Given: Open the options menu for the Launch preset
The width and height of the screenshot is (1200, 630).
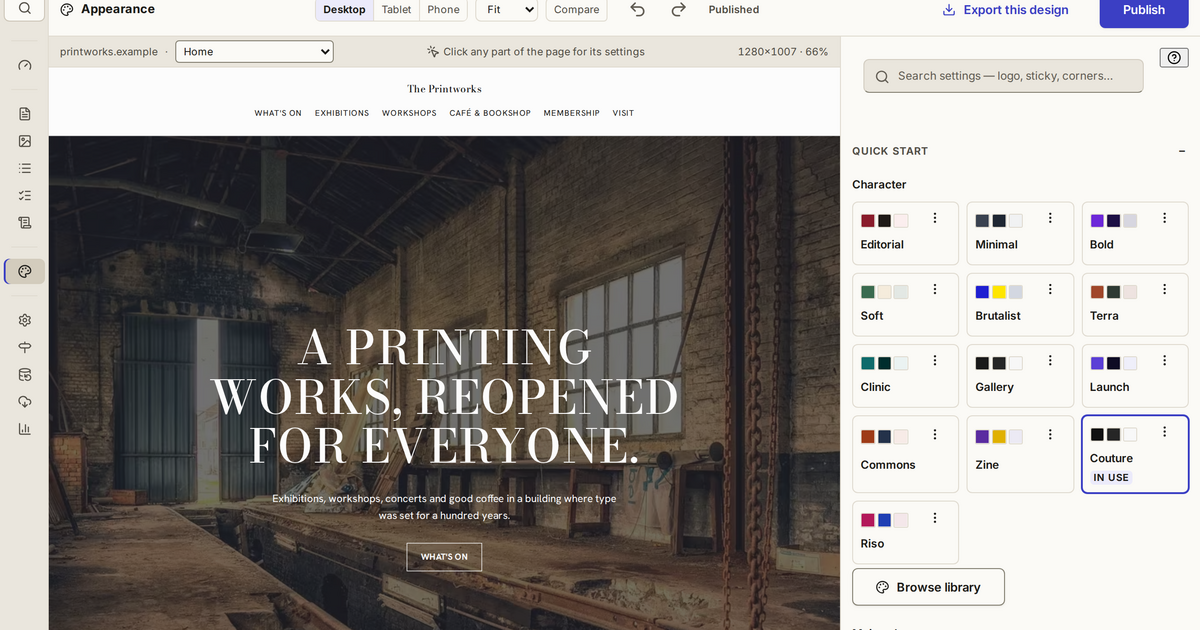Looking at the screenshot, I should [1164, 361].
